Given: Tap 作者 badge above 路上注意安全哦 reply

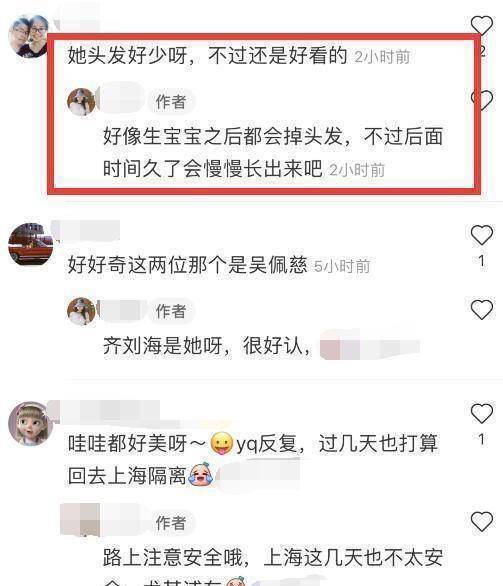Looking at the screenshot, I should point(171,523).
